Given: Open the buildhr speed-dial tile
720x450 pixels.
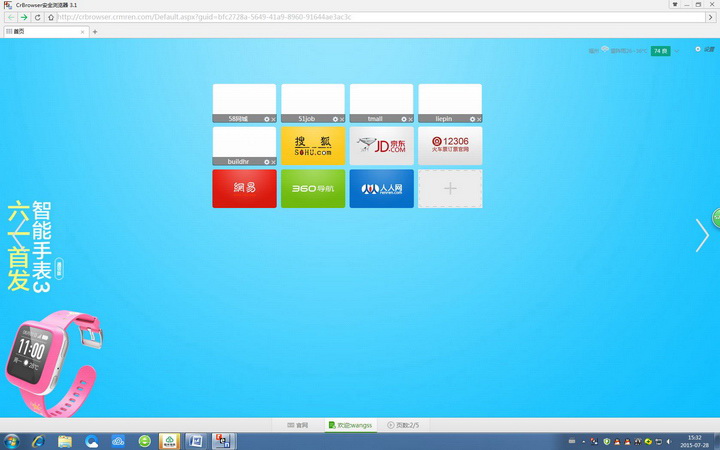Looking at the screenshot, I should coord(244,142).
